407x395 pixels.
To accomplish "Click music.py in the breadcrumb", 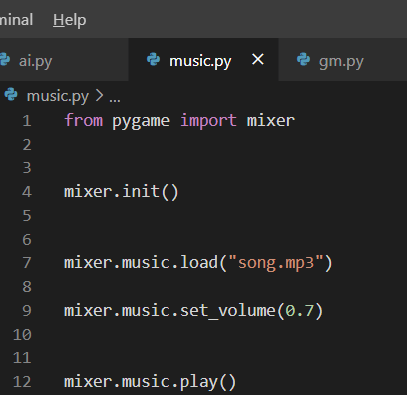I will click(58, 97).
